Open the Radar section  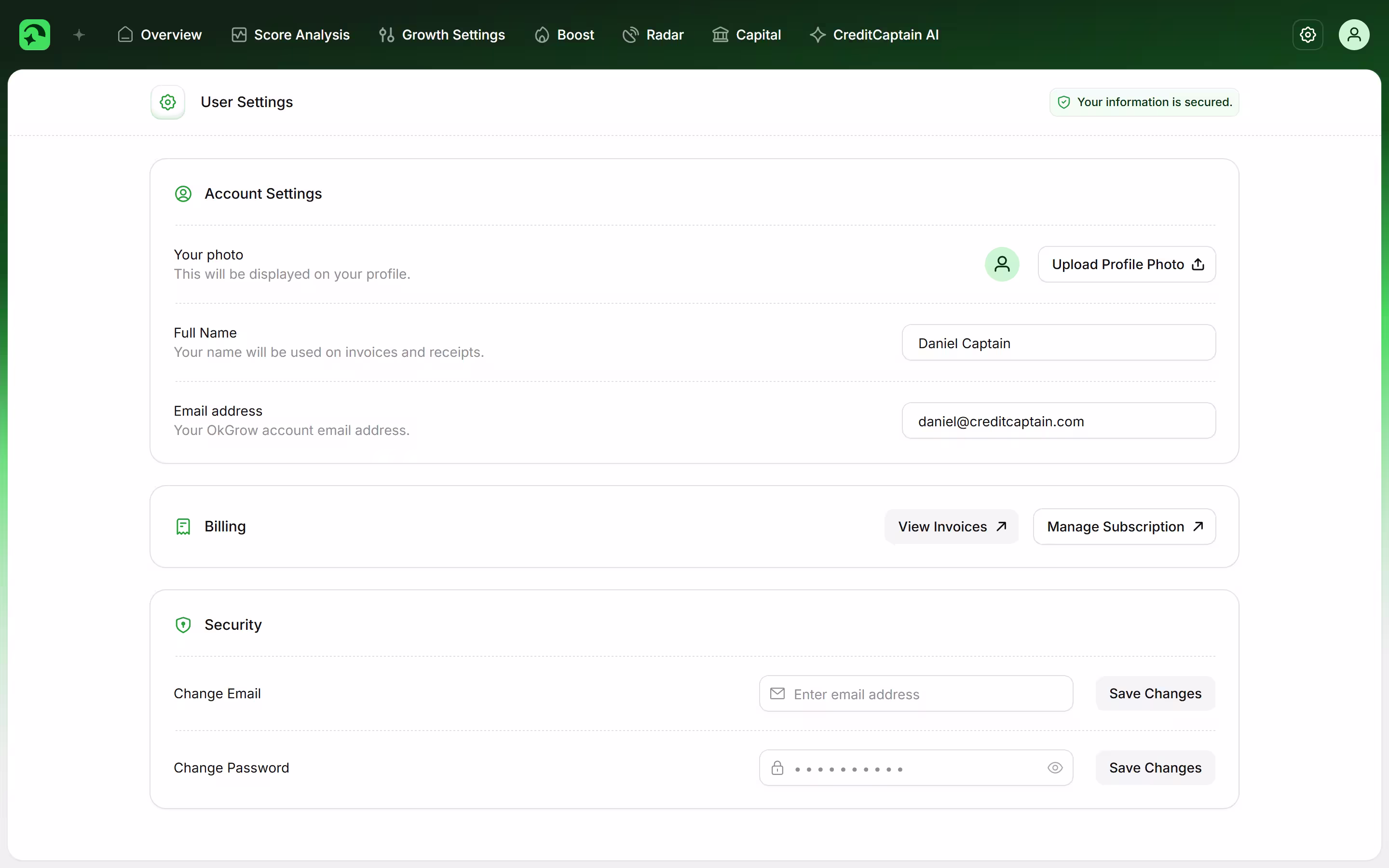653,35
